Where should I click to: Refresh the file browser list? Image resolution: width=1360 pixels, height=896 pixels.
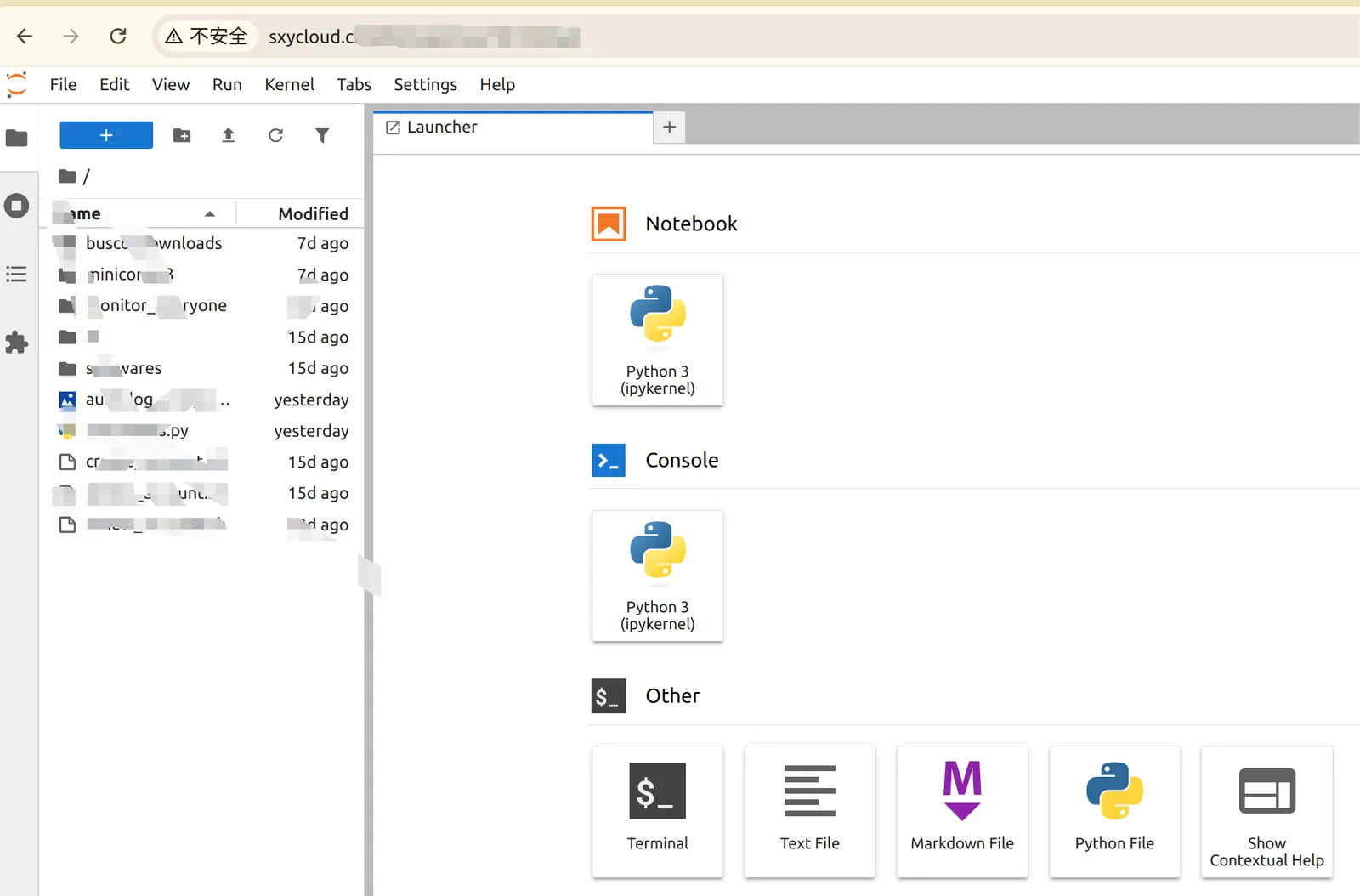pos(275,135)
